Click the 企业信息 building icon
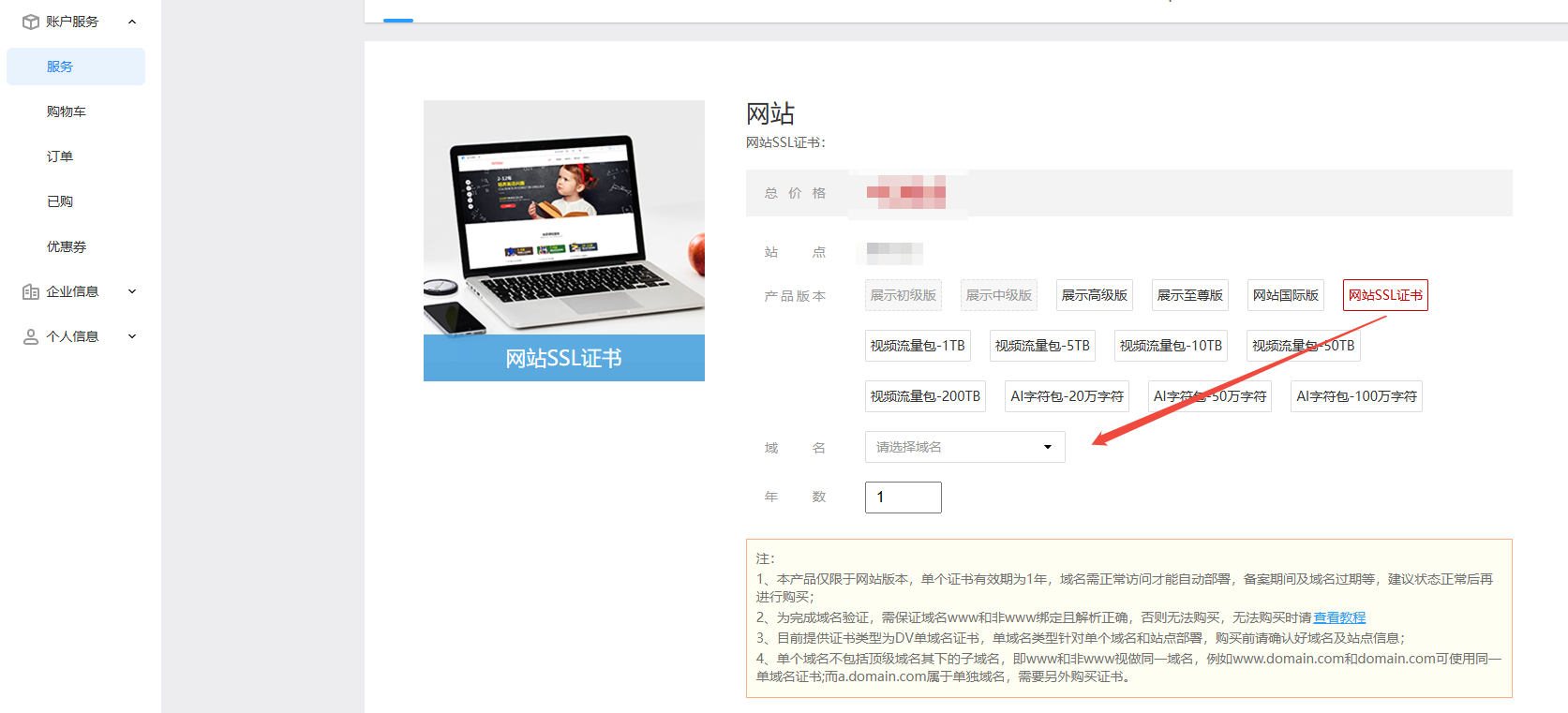 coord(31,291)
